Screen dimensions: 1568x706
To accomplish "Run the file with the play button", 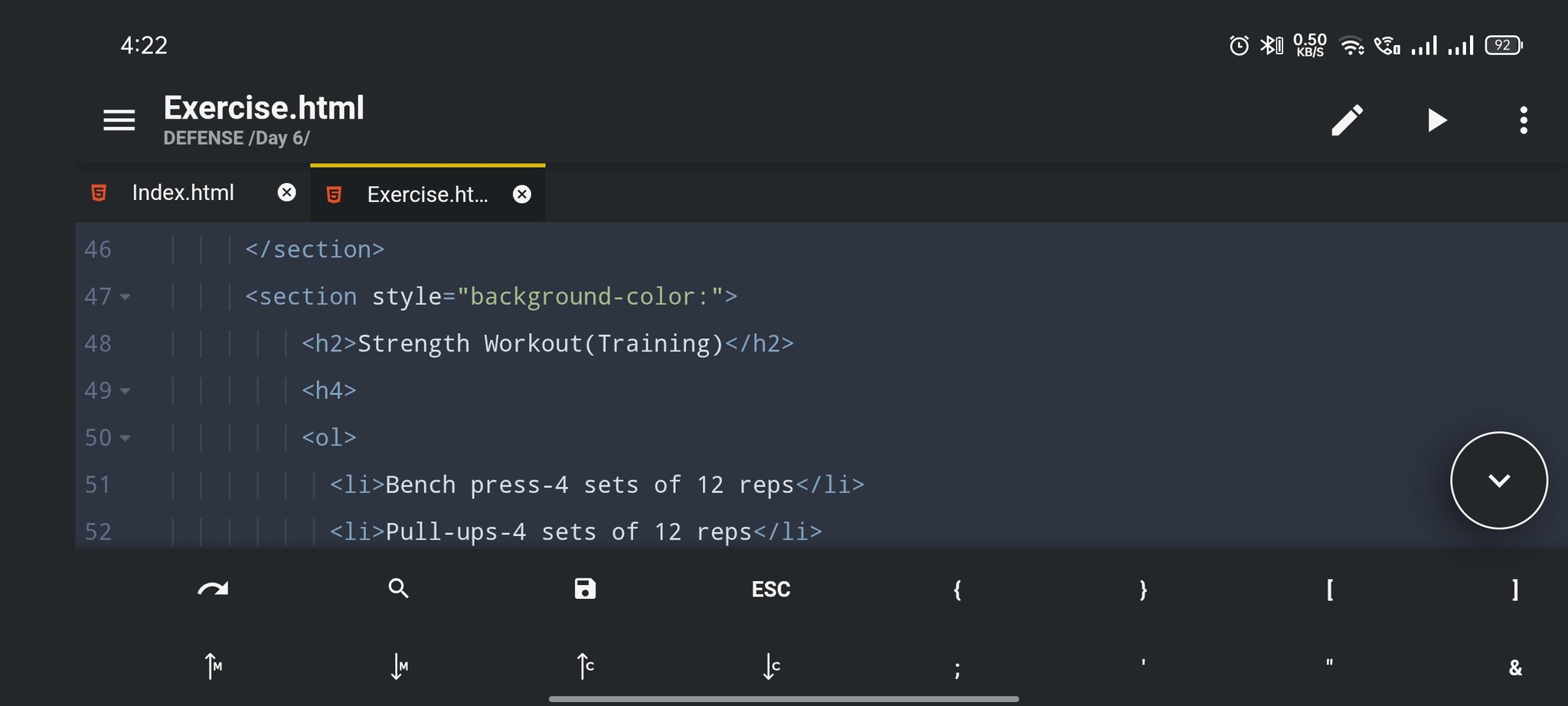I will 1436,120.
